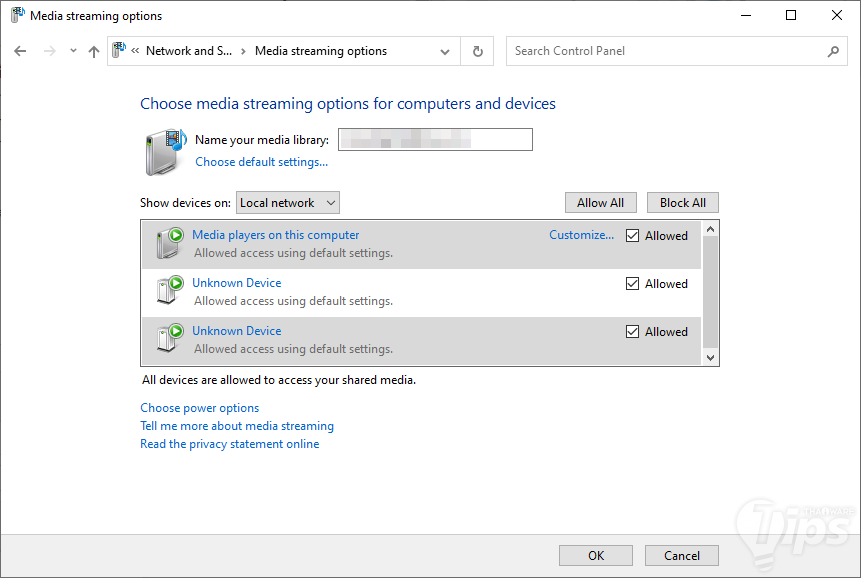Viewport: 861px width, 578px height.
Task: Click the Media streaming options breadcrumb
Action: pos(321,51)
